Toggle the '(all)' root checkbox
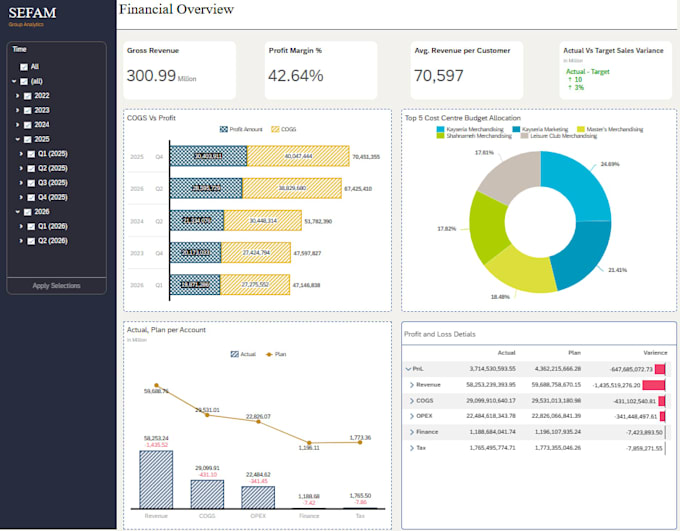Image resolution: width=680 pixels, height=531 pixels. (x=24, y=82)
